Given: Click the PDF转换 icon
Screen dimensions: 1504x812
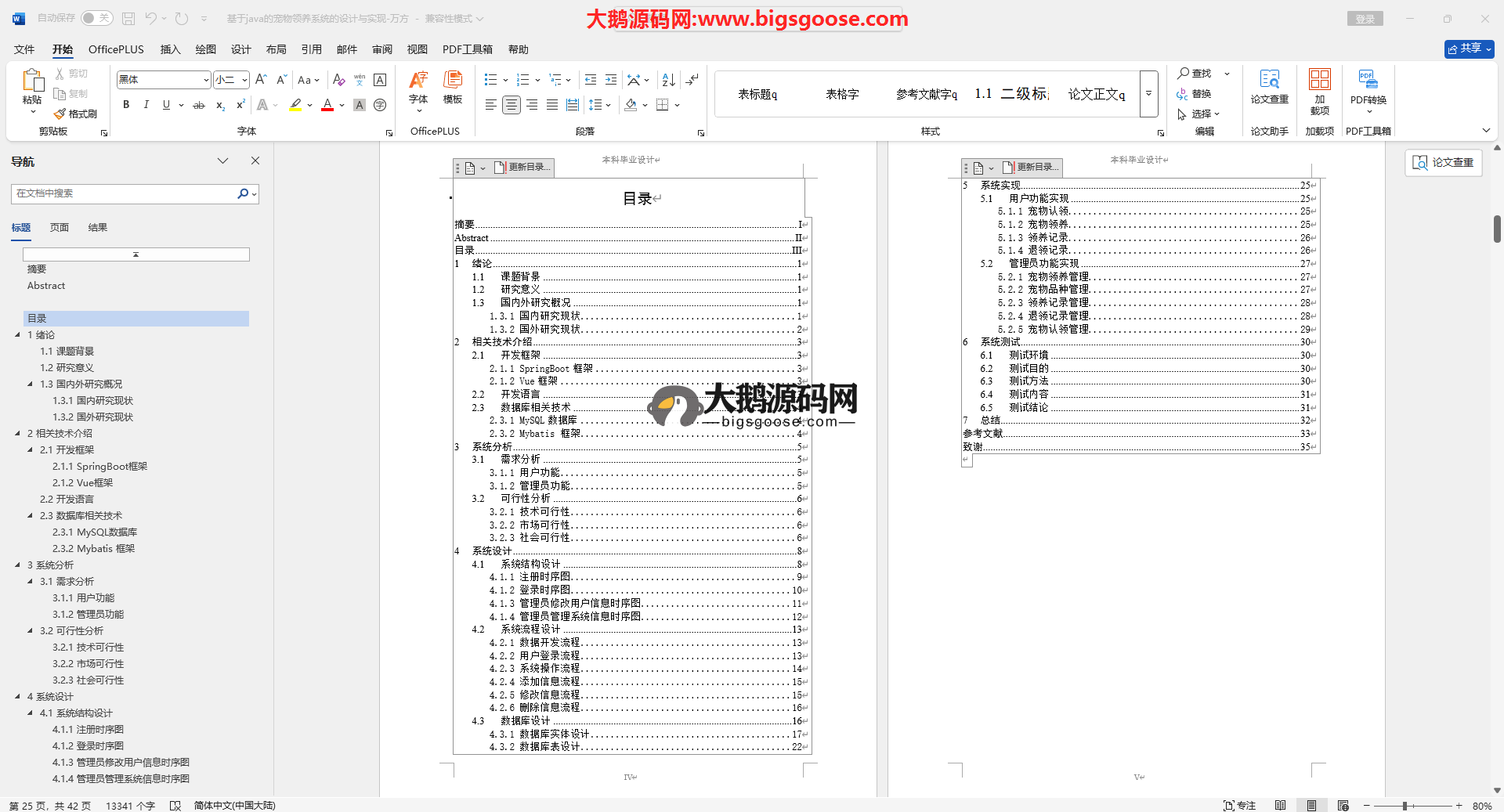Looking at the screenshot, I should pos(1368,86).
